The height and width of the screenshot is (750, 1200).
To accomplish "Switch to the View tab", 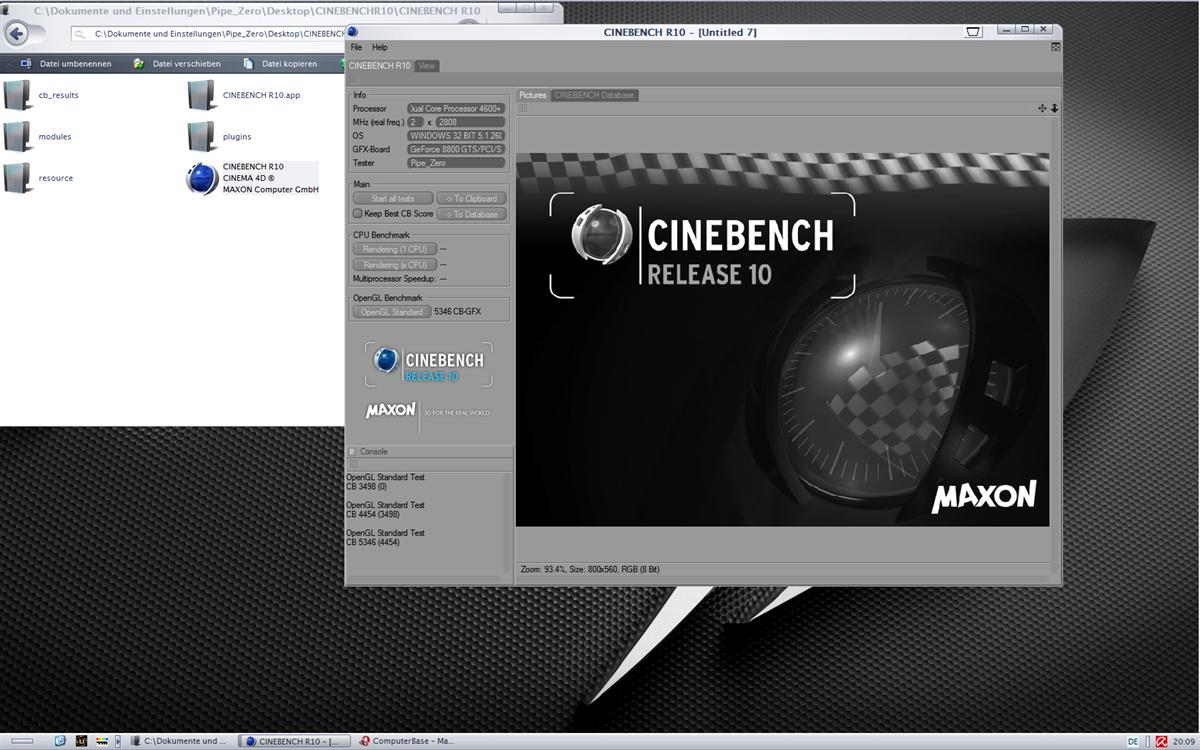I will point(427,66).
